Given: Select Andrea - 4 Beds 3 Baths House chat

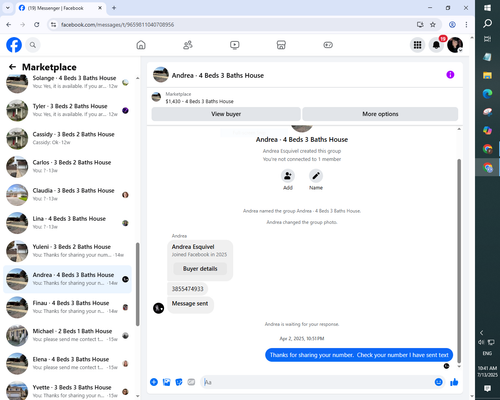Looking at the screenshot, I should (x=67, y=279).
